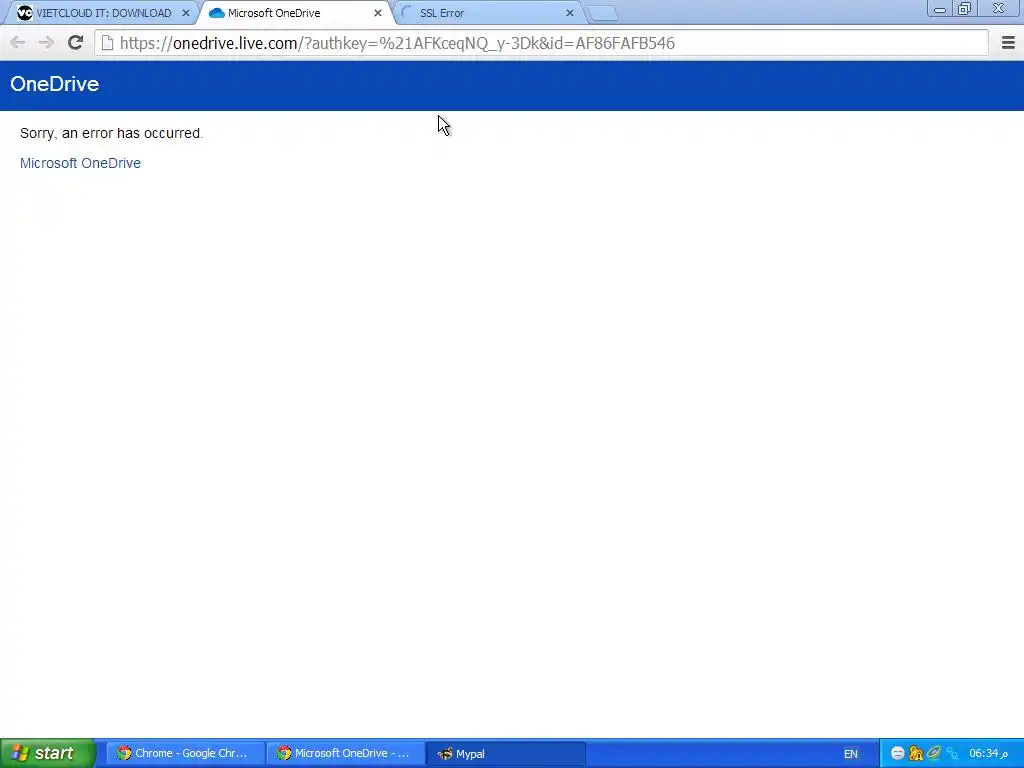1024x768 pixels.
Task: Click the EN language indicator
Action: pyautogui.click(x=850, y=754)
